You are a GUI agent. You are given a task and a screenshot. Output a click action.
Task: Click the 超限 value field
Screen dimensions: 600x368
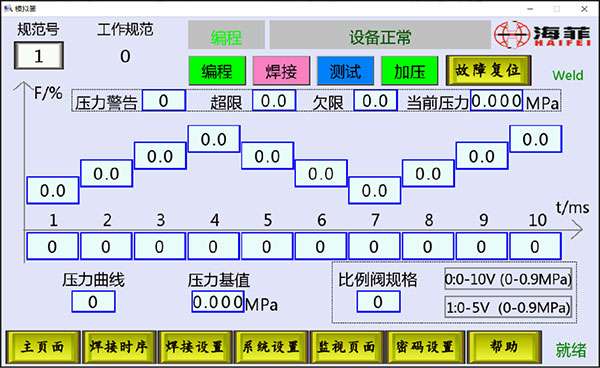tap(274, 101)
